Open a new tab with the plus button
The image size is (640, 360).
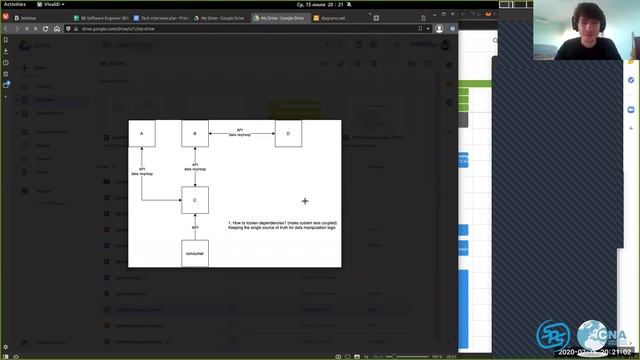tap(376, 18)
